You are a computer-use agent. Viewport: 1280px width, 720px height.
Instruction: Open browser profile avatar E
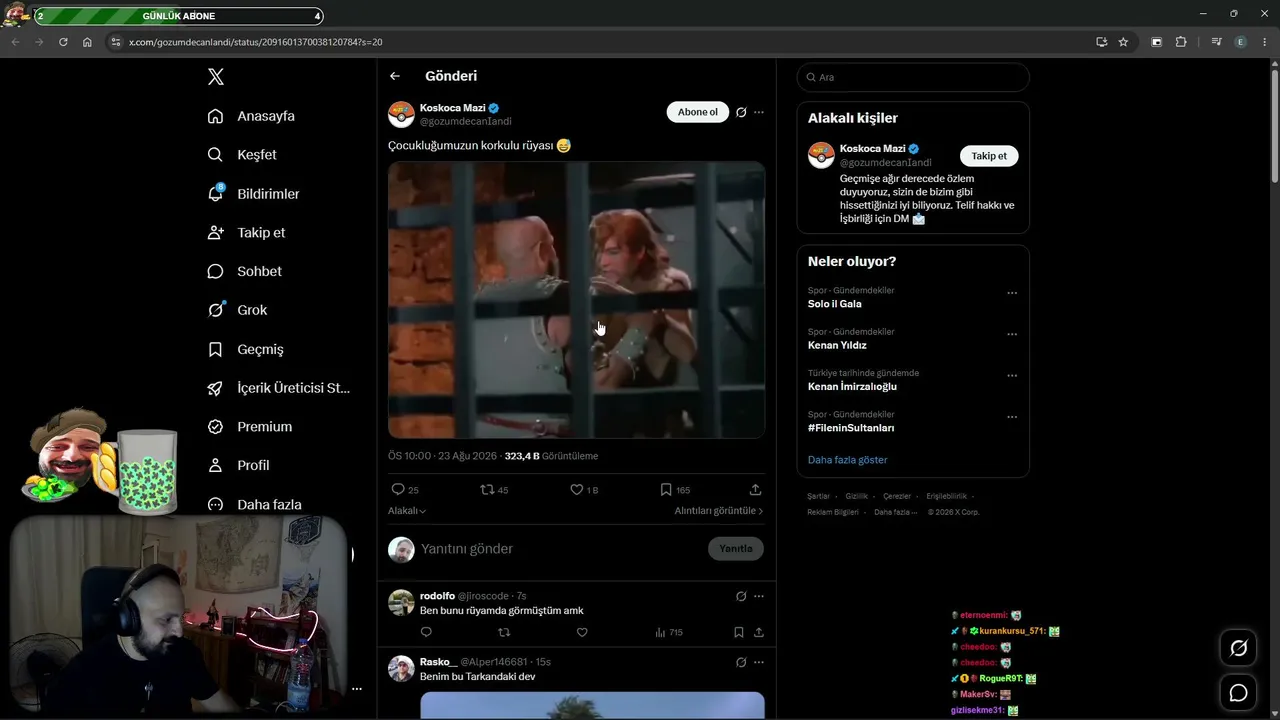(x=1241, y=42)
